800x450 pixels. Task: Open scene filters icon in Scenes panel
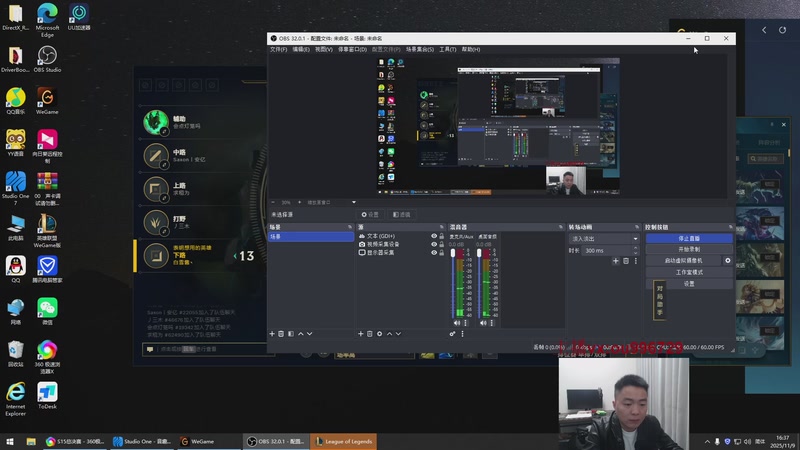click(x=291, y=334)
